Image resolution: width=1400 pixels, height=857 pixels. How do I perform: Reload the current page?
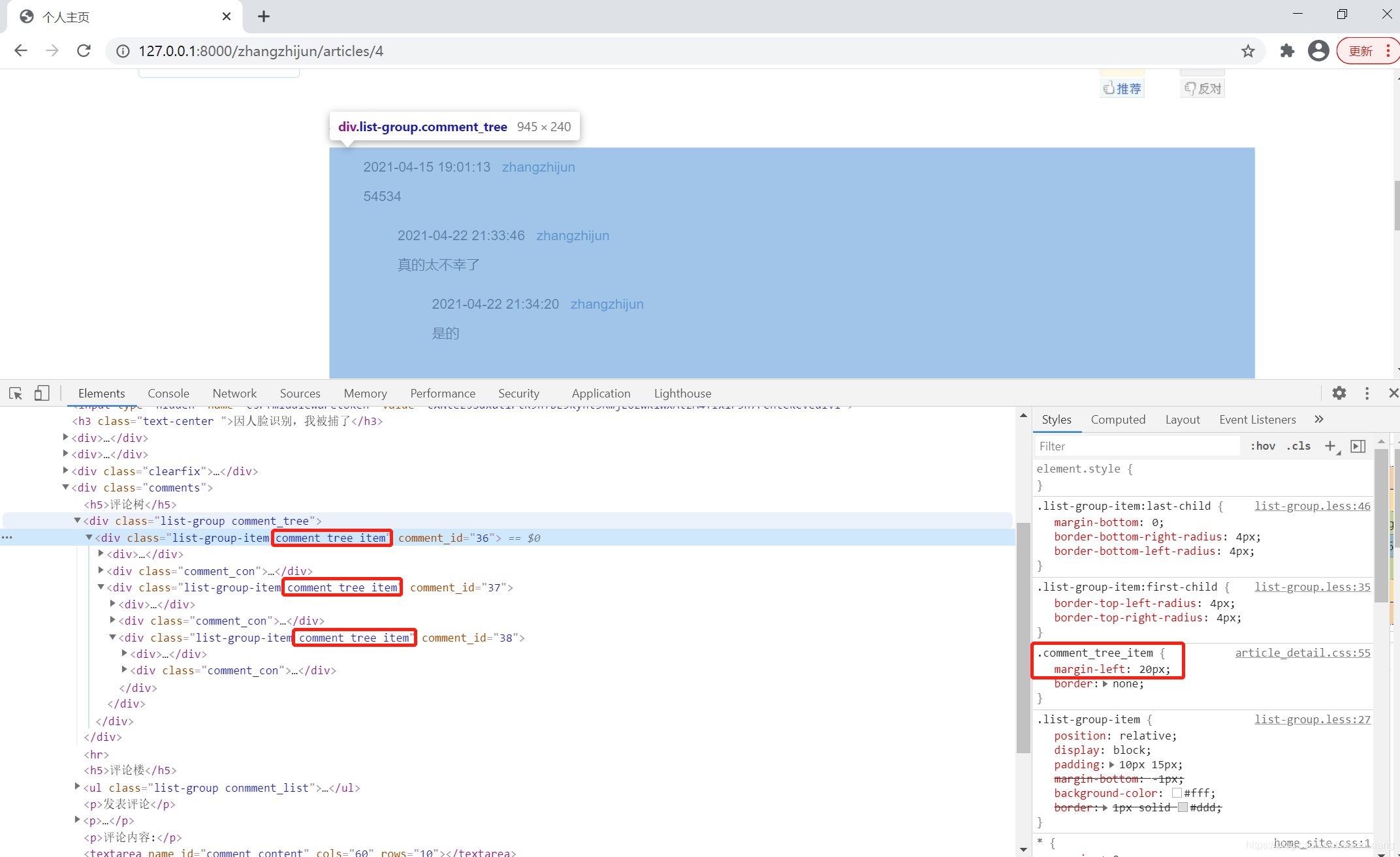tap(84, 51)
